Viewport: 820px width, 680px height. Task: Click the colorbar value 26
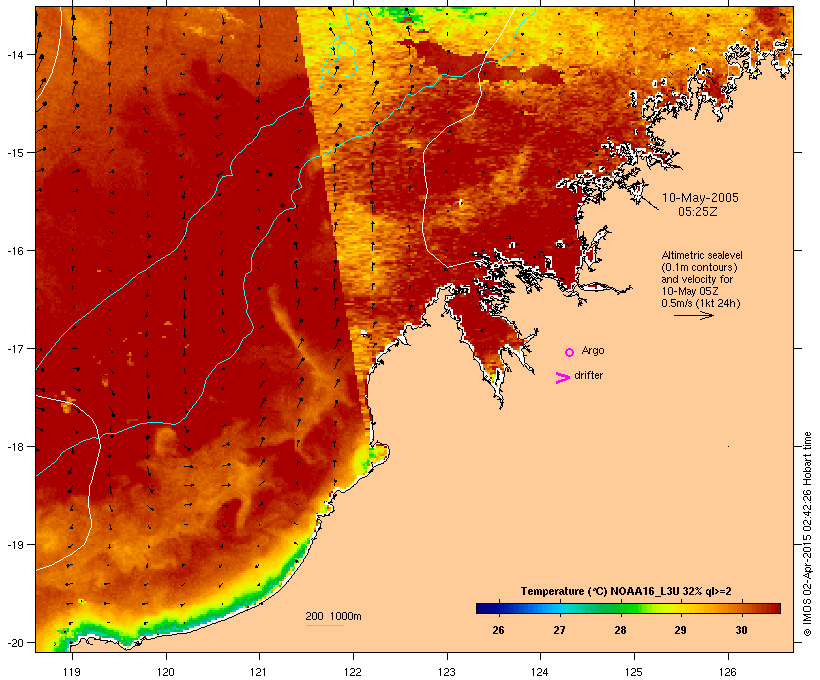(498, 630)
